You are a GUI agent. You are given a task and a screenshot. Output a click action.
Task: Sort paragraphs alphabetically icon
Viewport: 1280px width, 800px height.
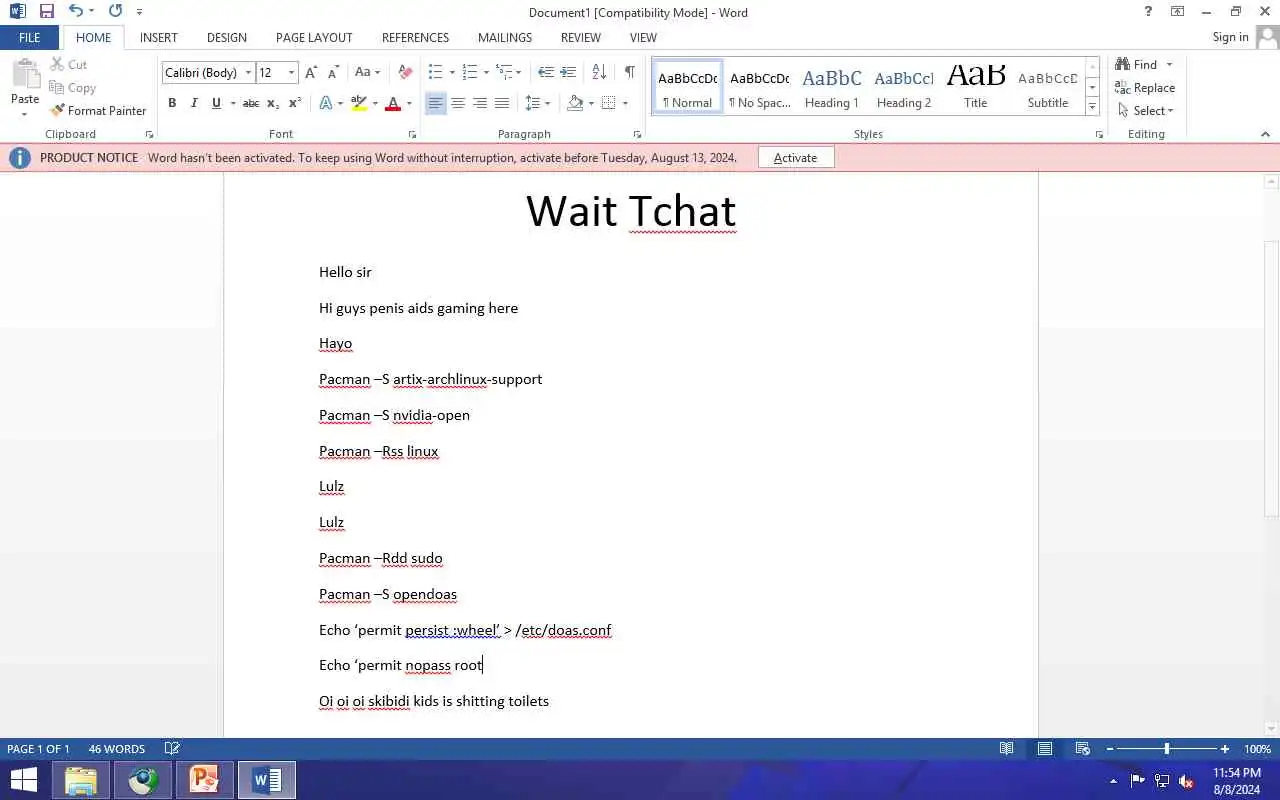point(599,72)
